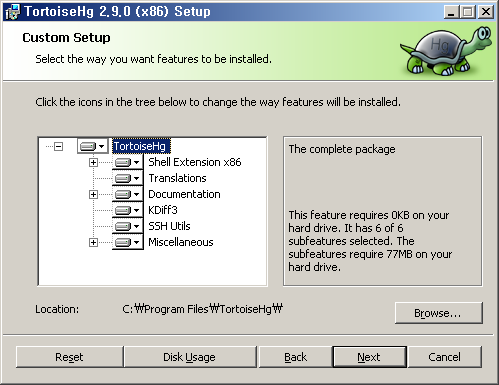
Task: Select the KDiff3 feature label
Action: pos(163,210)
